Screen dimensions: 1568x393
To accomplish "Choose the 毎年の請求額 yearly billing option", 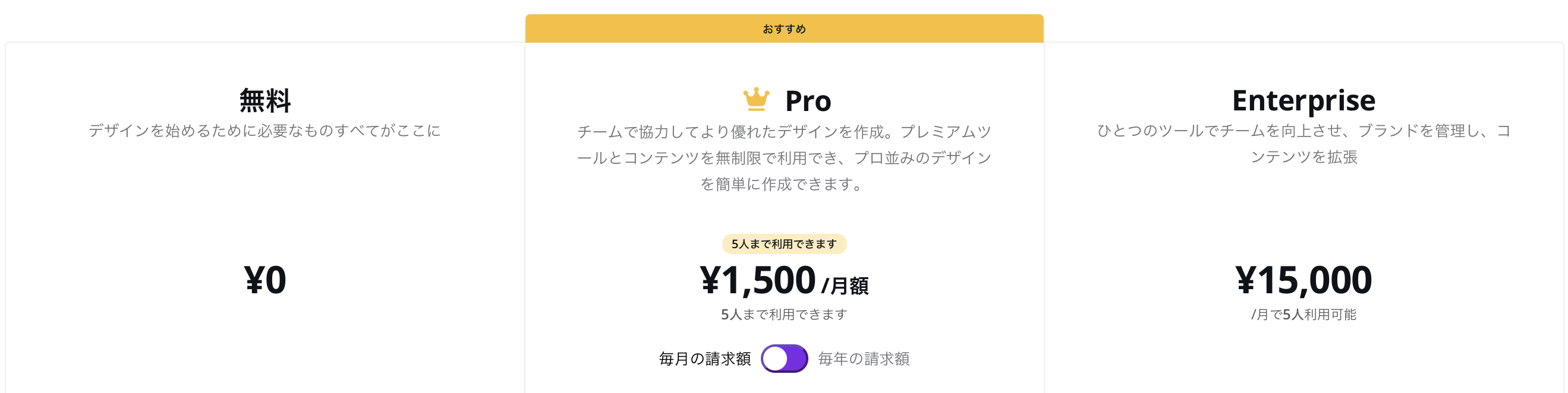I will (864, 359).
